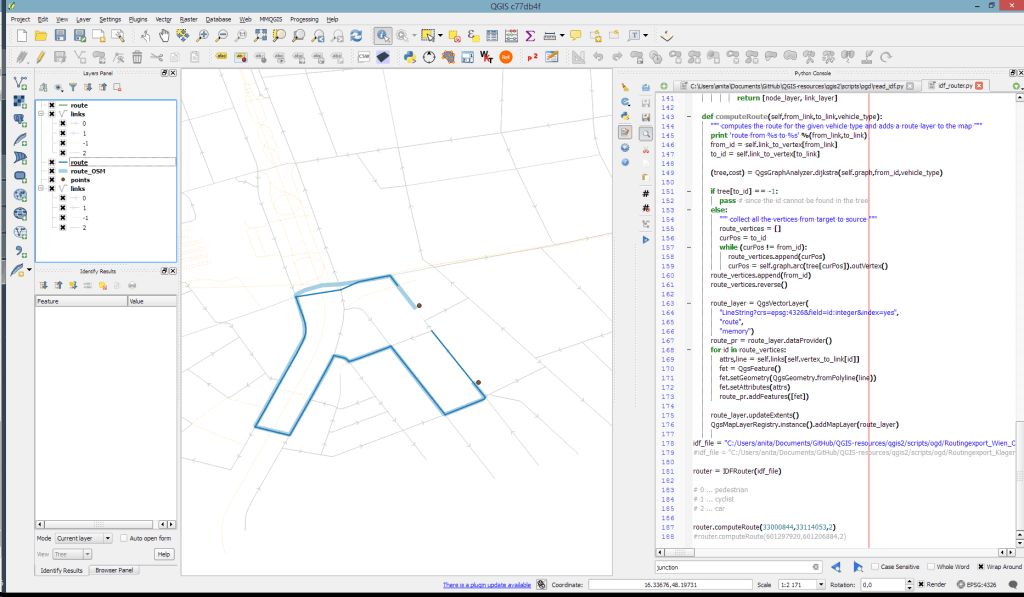1024x597 pixels.
Task: Select the Identify Features tool
Action: [x=383, y=36]
